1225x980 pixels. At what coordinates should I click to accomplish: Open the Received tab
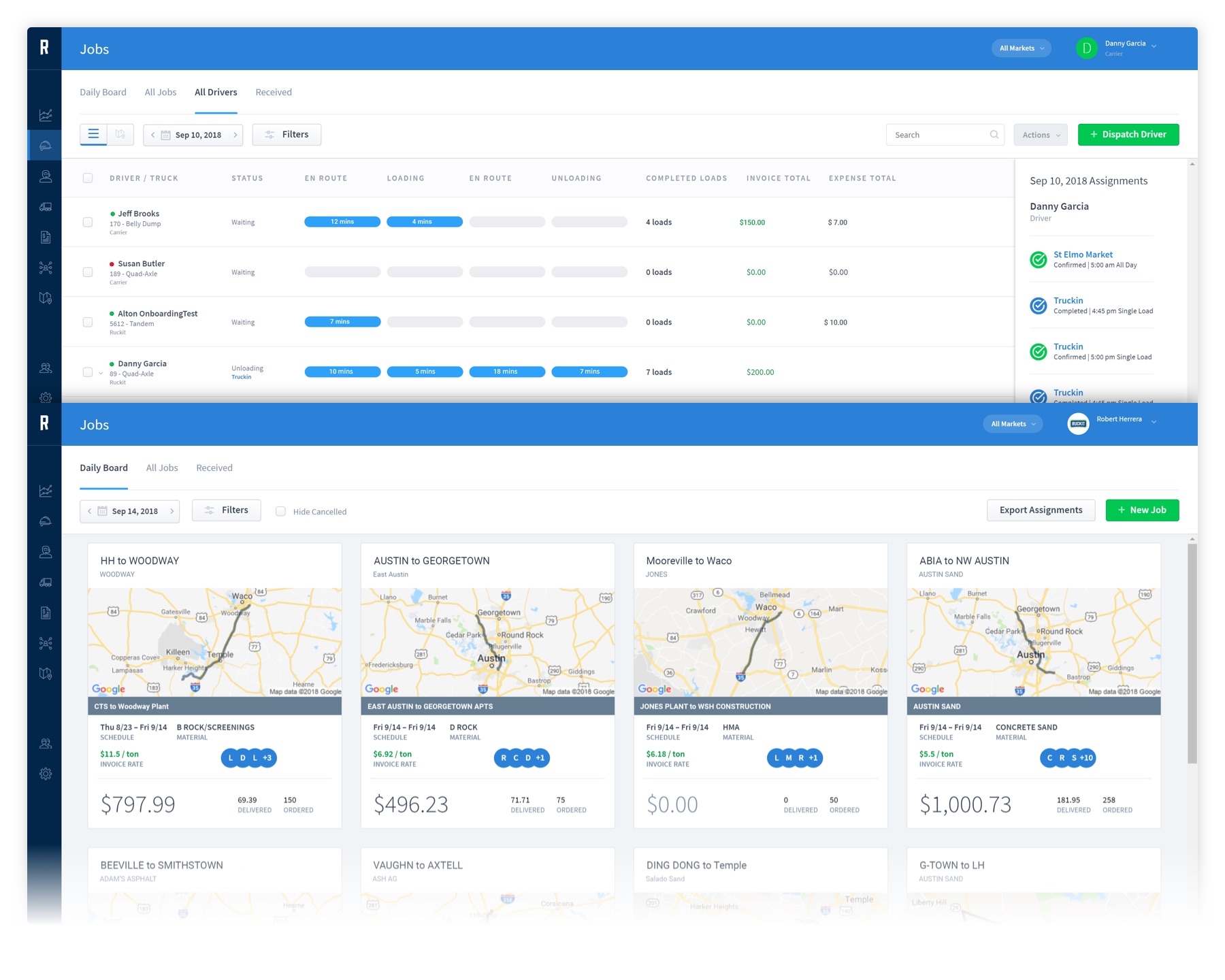pos(273,92)
